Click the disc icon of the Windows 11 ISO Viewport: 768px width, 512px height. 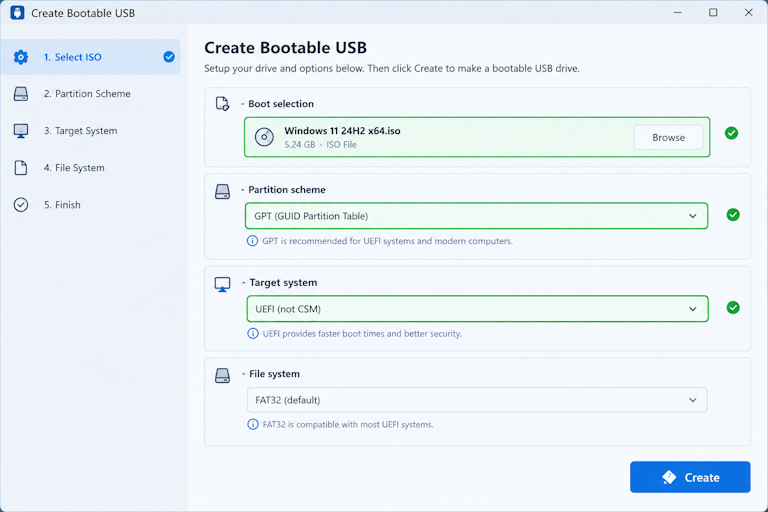tap(264, 137)
